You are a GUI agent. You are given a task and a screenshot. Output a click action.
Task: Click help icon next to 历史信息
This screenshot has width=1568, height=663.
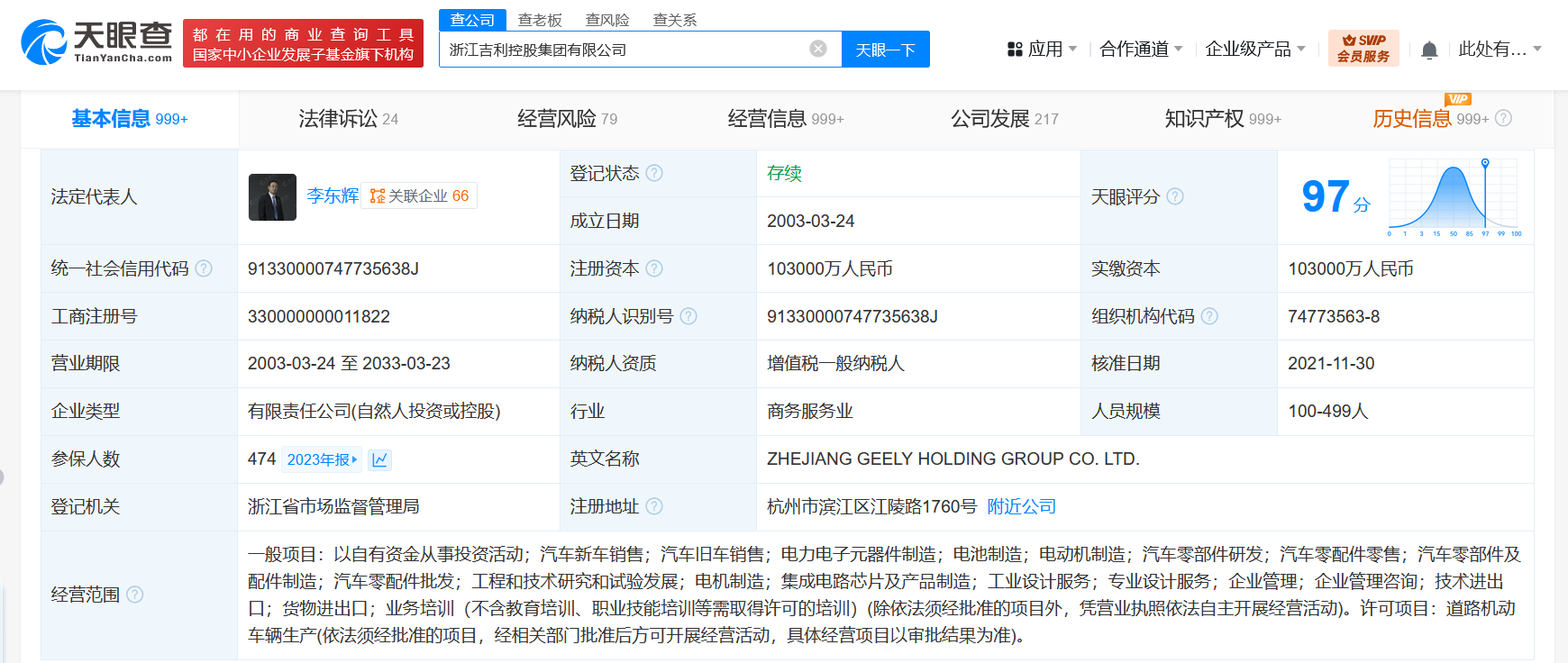pyautogui.click(x=1503, y=119)
